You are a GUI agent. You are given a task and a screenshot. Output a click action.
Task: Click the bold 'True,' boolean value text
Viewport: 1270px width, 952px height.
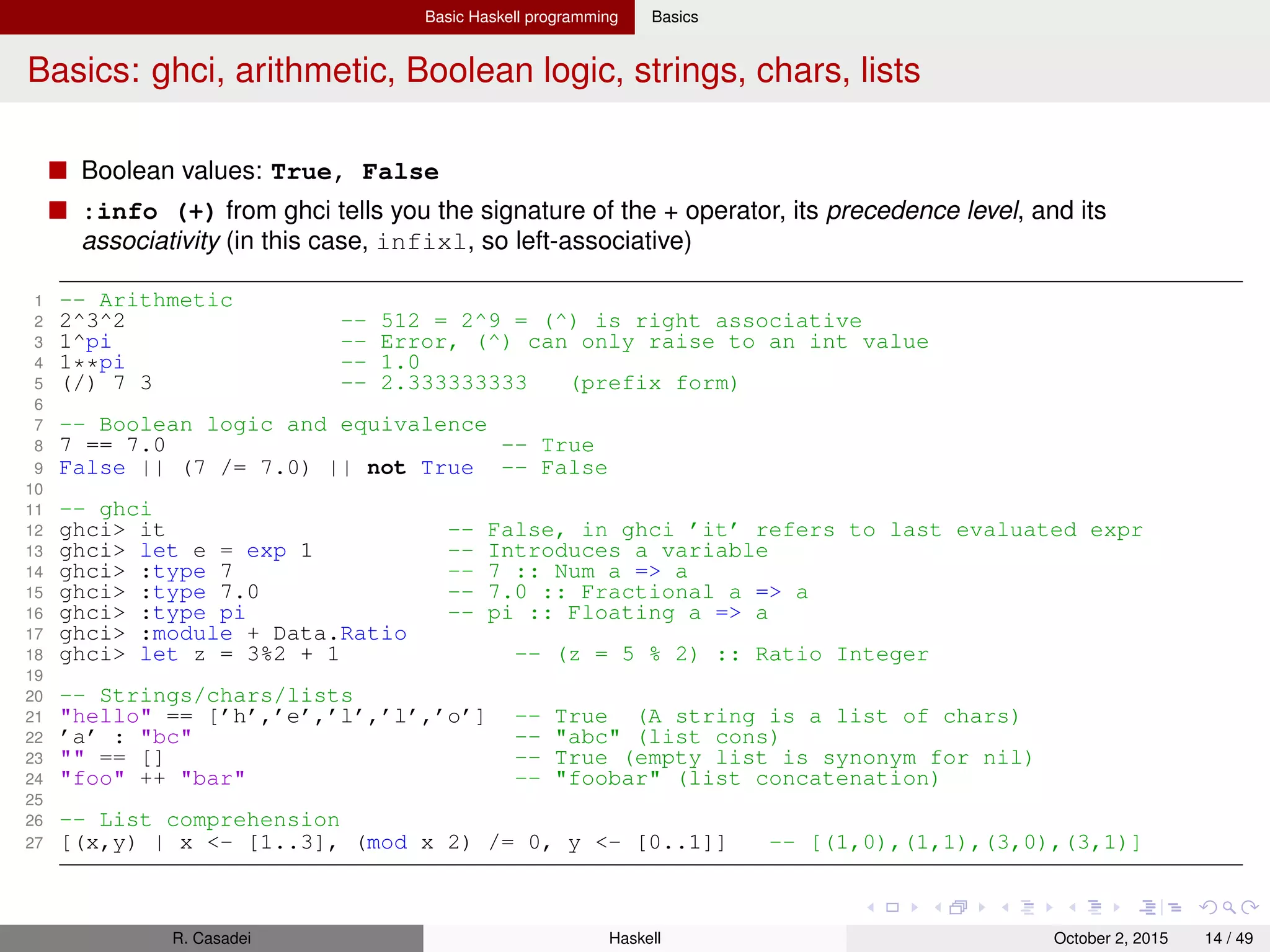click(x=308, y=172)
